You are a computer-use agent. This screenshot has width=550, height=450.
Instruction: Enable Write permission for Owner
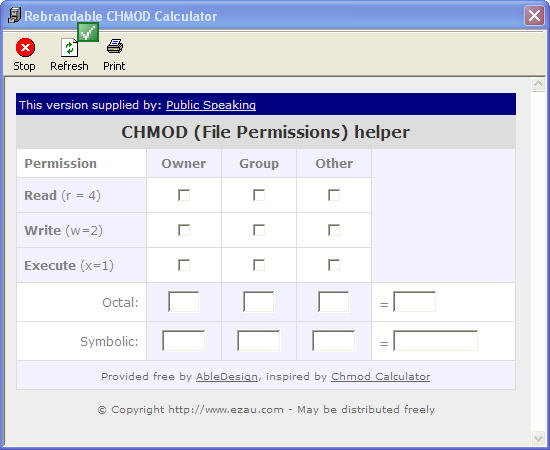184,230
